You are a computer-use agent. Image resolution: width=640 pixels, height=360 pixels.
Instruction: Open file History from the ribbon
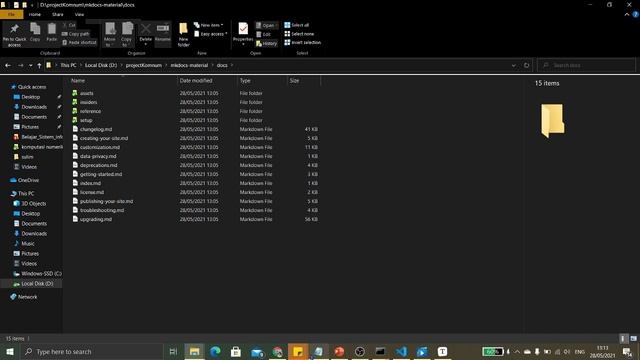(x=267, y=43)
